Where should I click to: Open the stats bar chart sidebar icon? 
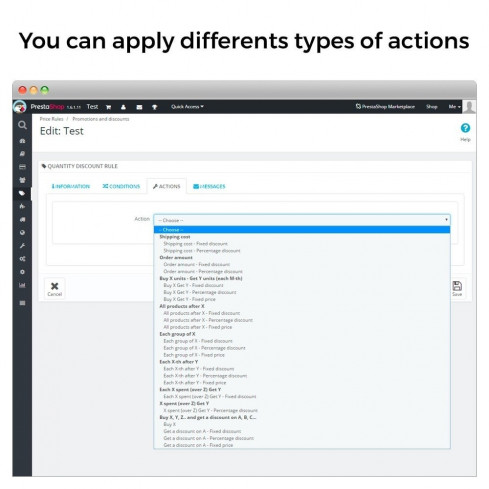pyautogui.click(x=22, y=285)
